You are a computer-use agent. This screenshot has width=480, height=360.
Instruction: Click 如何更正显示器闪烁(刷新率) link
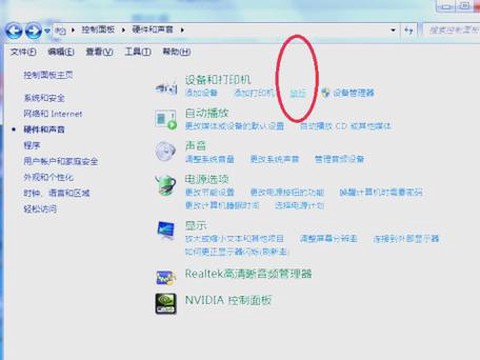tap(237, 252)
